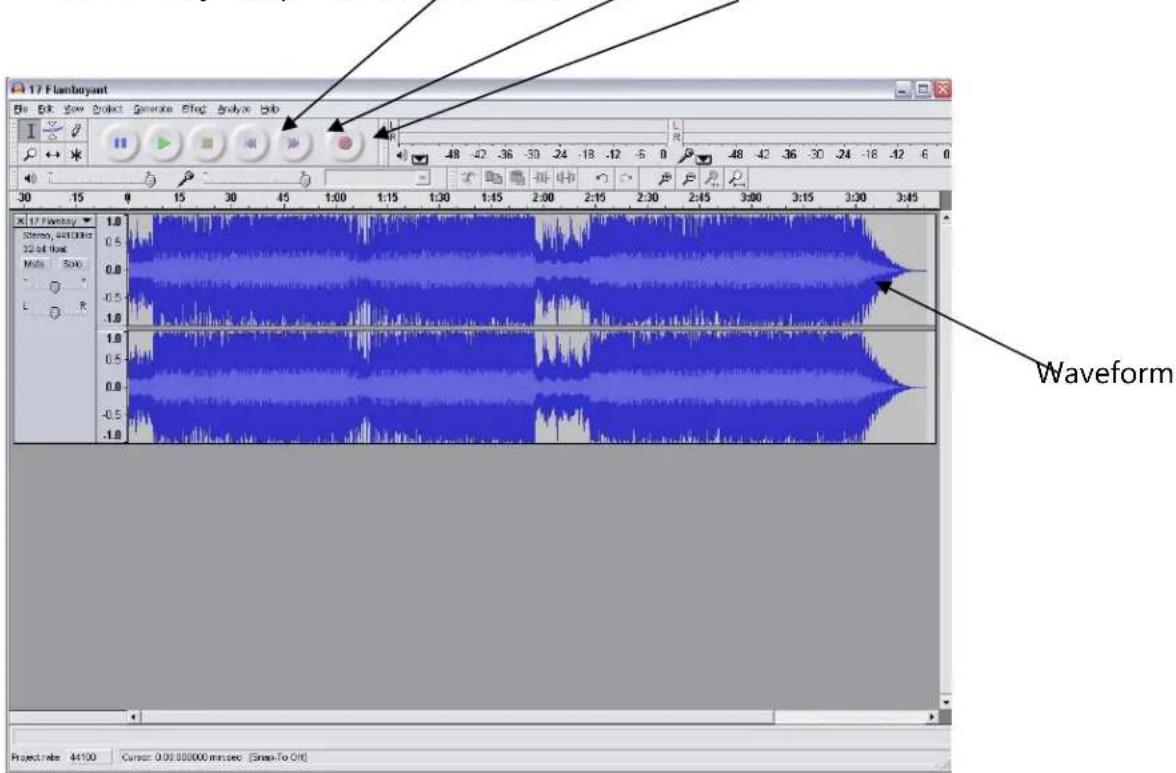Open the output meter dropdown arrow
This screenshot has width=1176, height=773.
coord(420,159)
